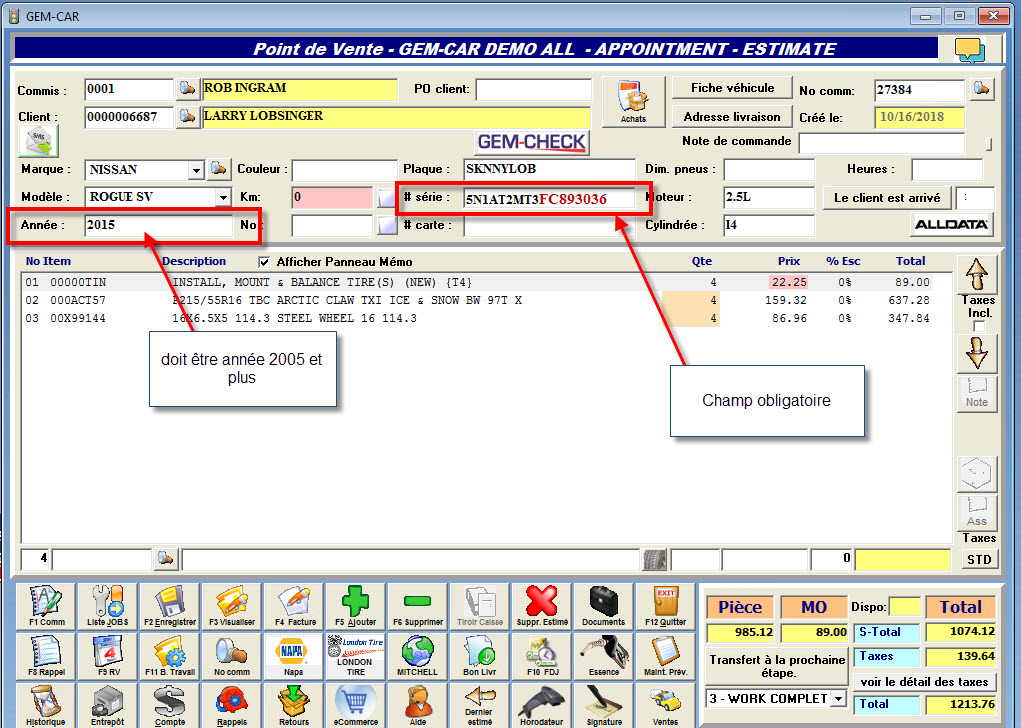Screen dimensions: 1021x728
Task: Launch the Napa catalog
Action: [x=294, y=656]
